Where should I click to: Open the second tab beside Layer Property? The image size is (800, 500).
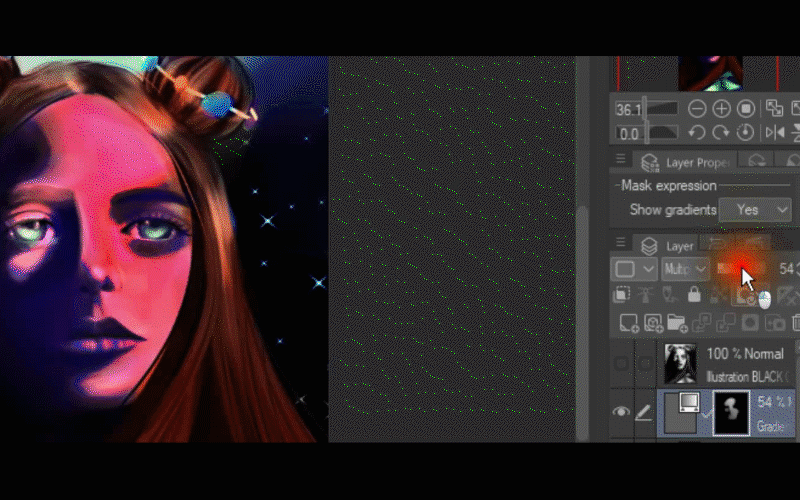click(757, 162)
